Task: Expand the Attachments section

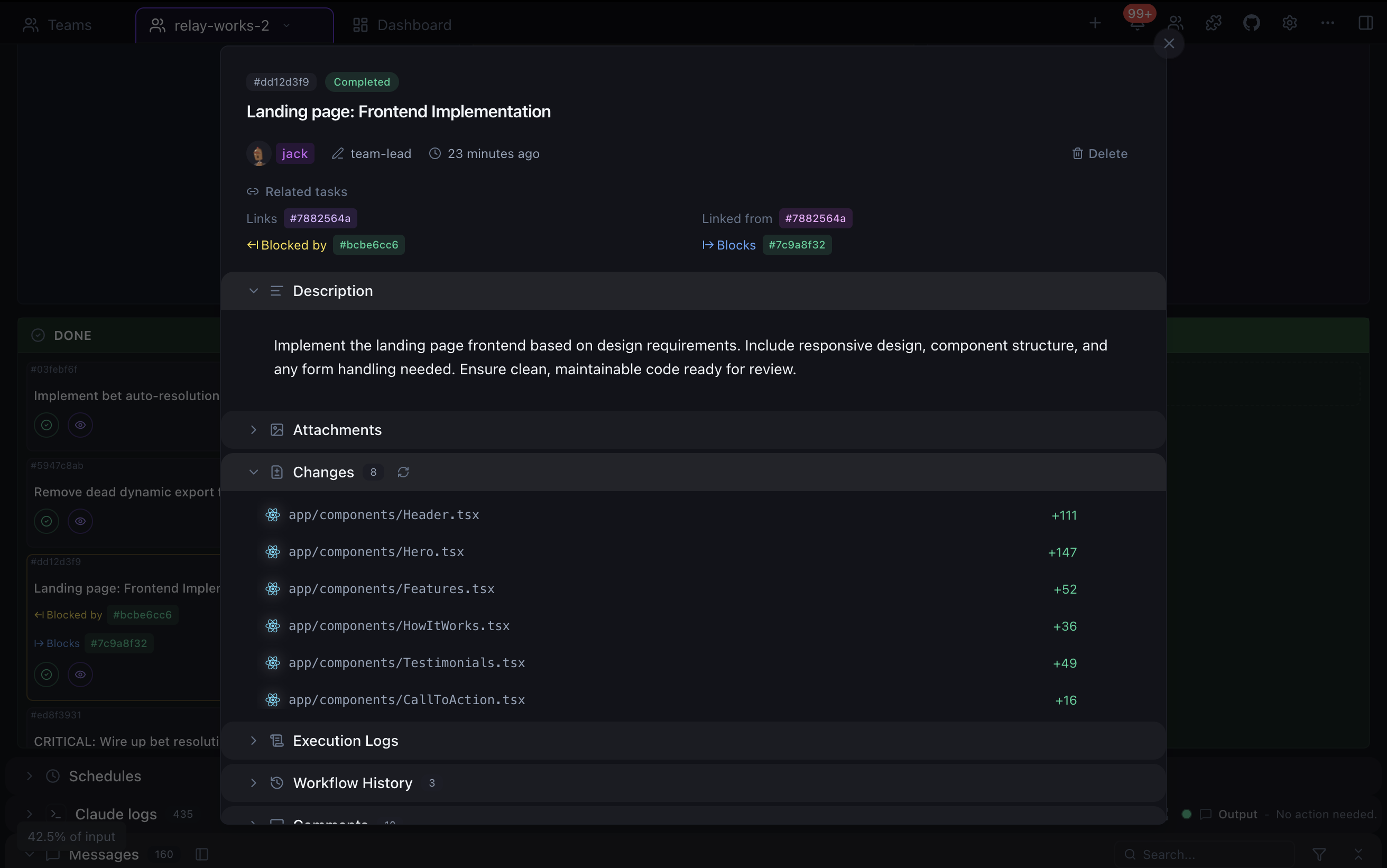Action: pyautogui.click(x=254, y=429)
